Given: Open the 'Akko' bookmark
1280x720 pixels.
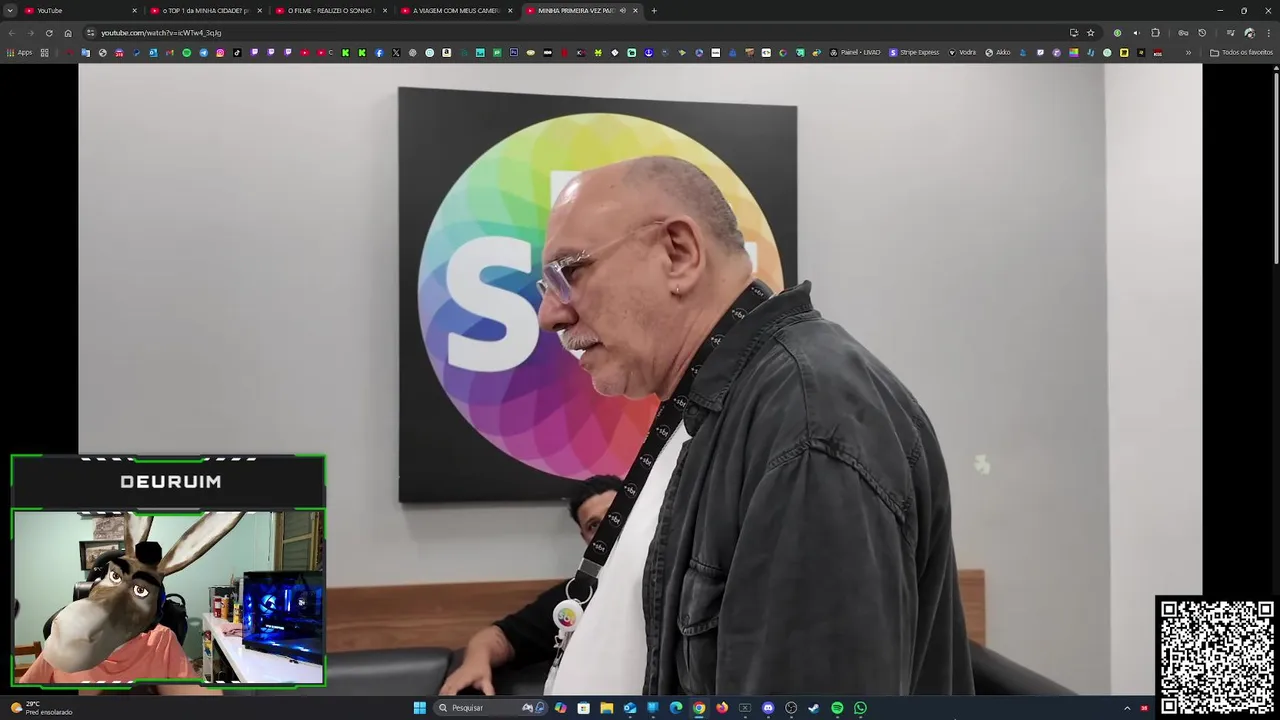Looking at the screenshot, I should 998,53.
